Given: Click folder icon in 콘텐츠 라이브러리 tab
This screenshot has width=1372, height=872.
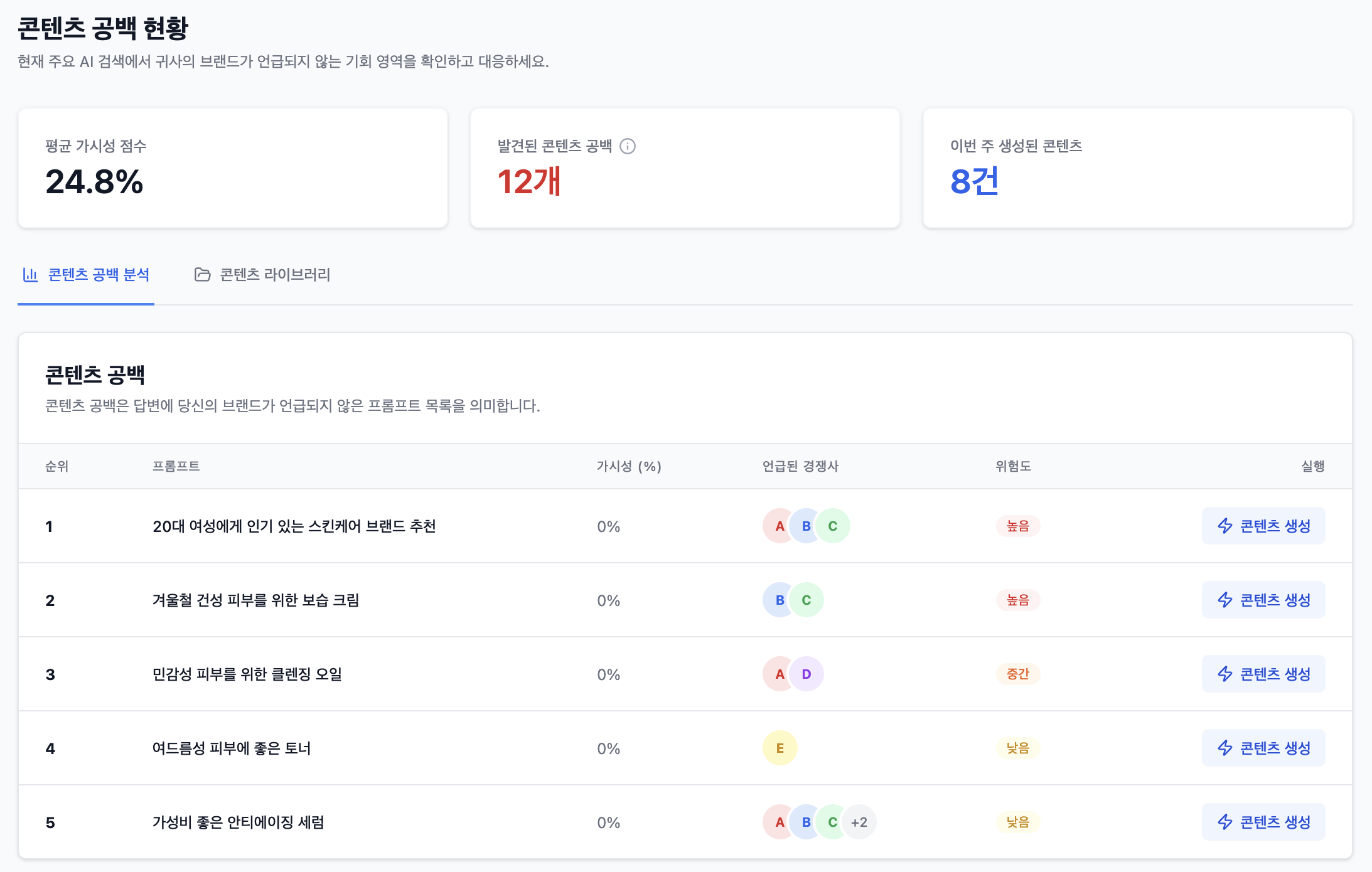Looking at the screenshot, I should click(x=202, y=275).
